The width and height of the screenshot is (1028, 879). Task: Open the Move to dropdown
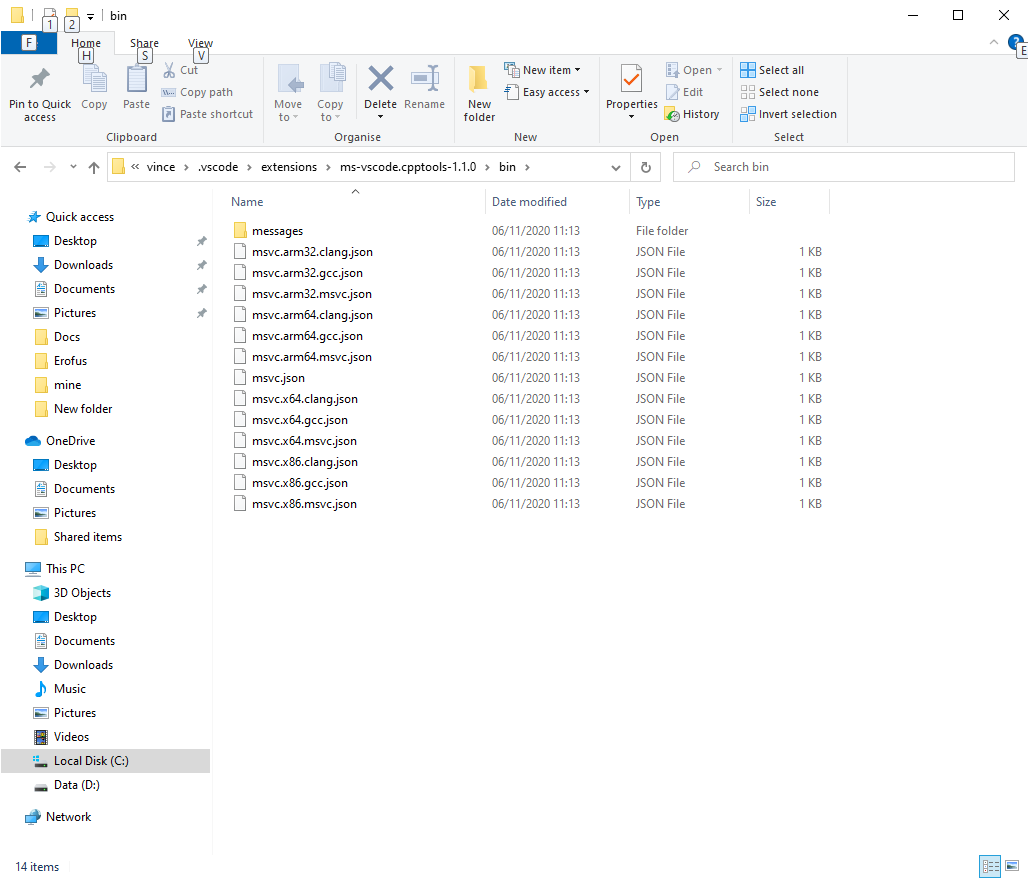click(x=289, y=95)
